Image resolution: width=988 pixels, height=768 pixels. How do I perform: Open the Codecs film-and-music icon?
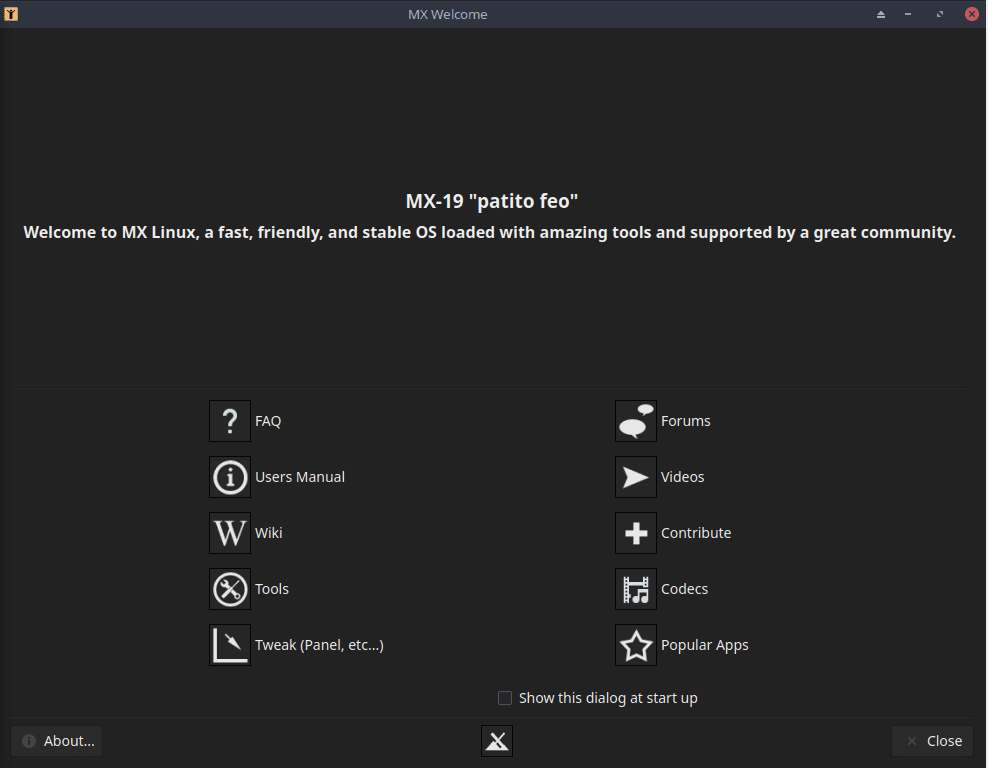[636, 589]
